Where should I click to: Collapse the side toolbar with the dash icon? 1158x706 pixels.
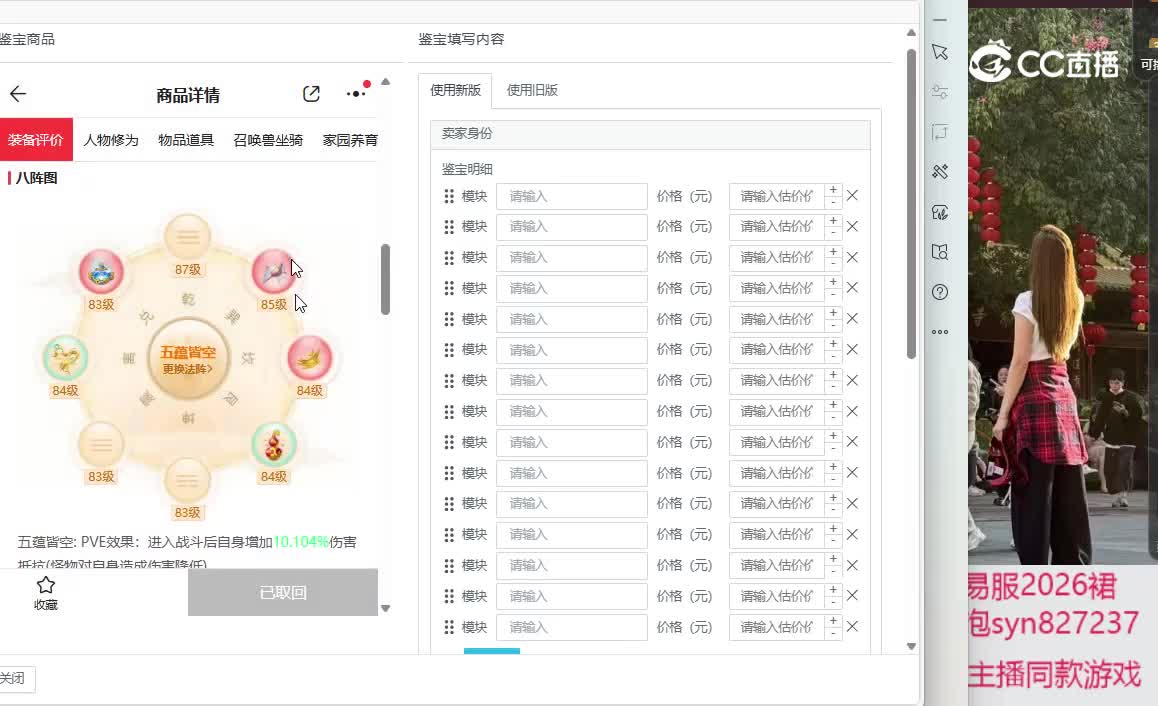(939, 20)
